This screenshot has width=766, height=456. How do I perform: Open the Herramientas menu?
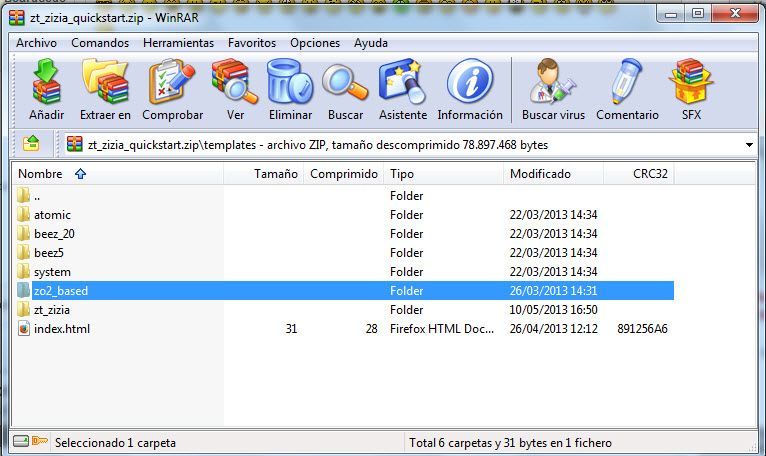tap(178, 43)
